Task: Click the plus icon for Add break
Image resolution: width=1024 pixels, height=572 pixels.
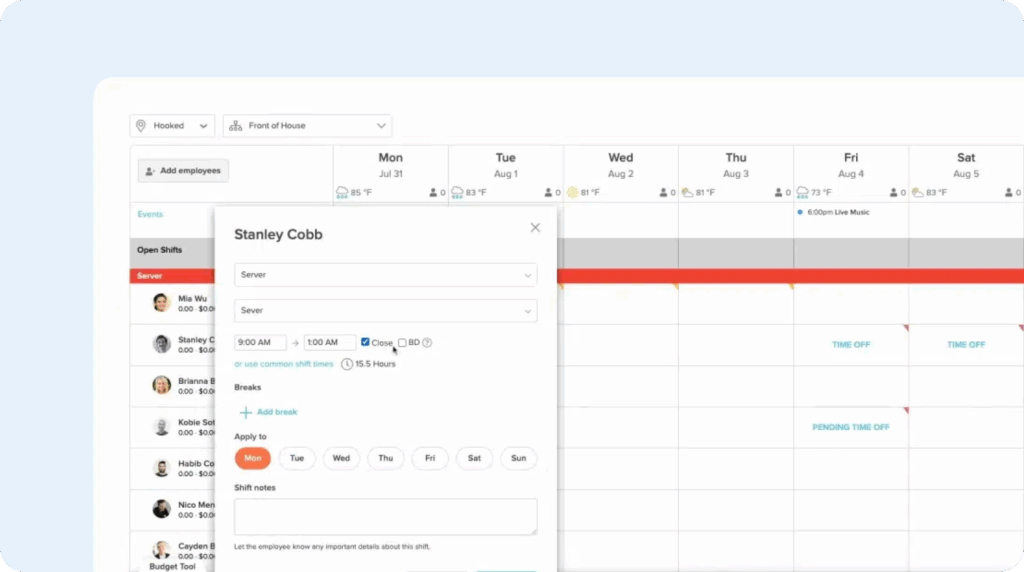Action: pos(246,412)
